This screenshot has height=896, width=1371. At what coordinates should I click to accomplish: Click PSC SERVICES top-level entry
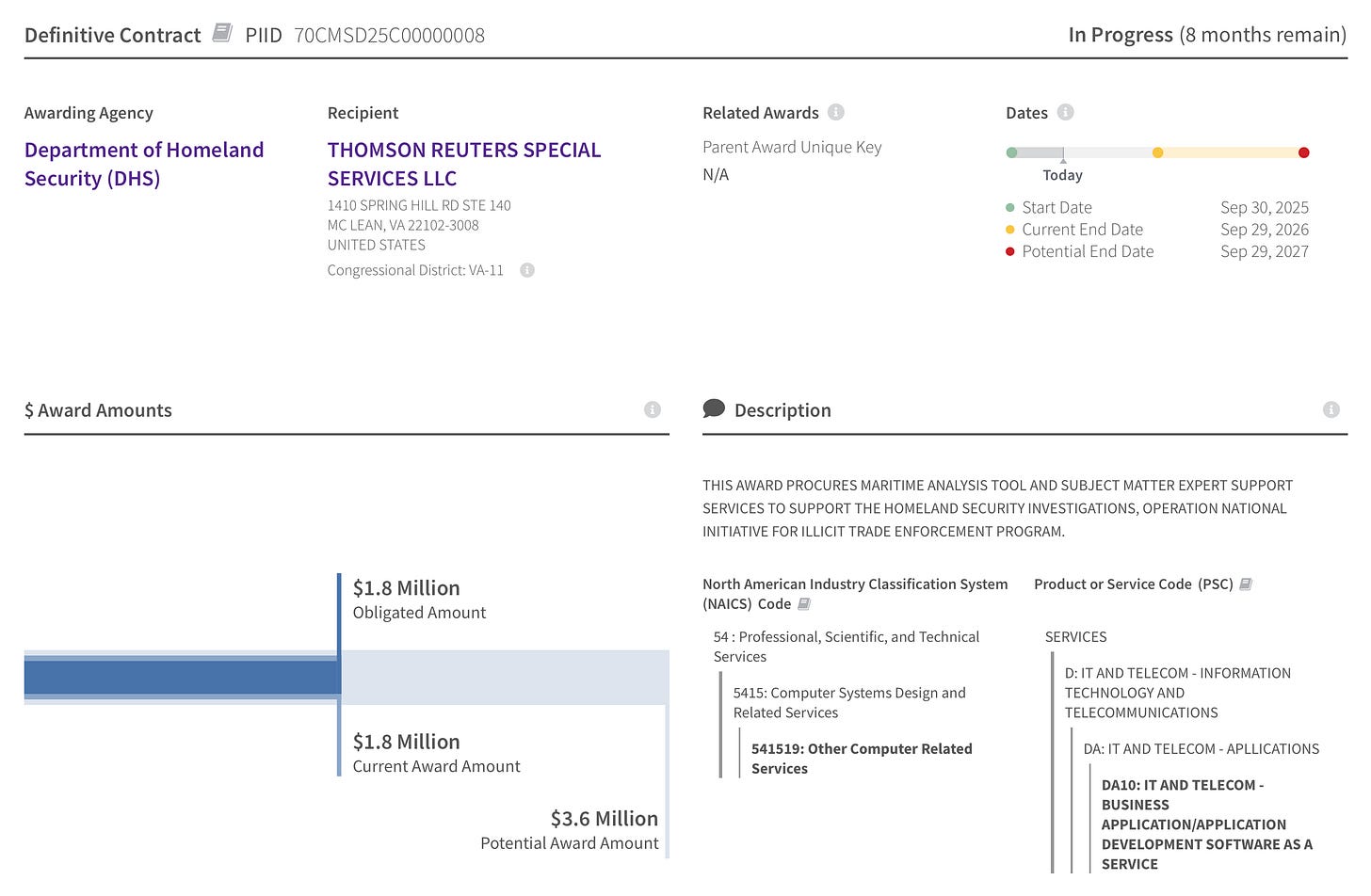(1075, 637)
